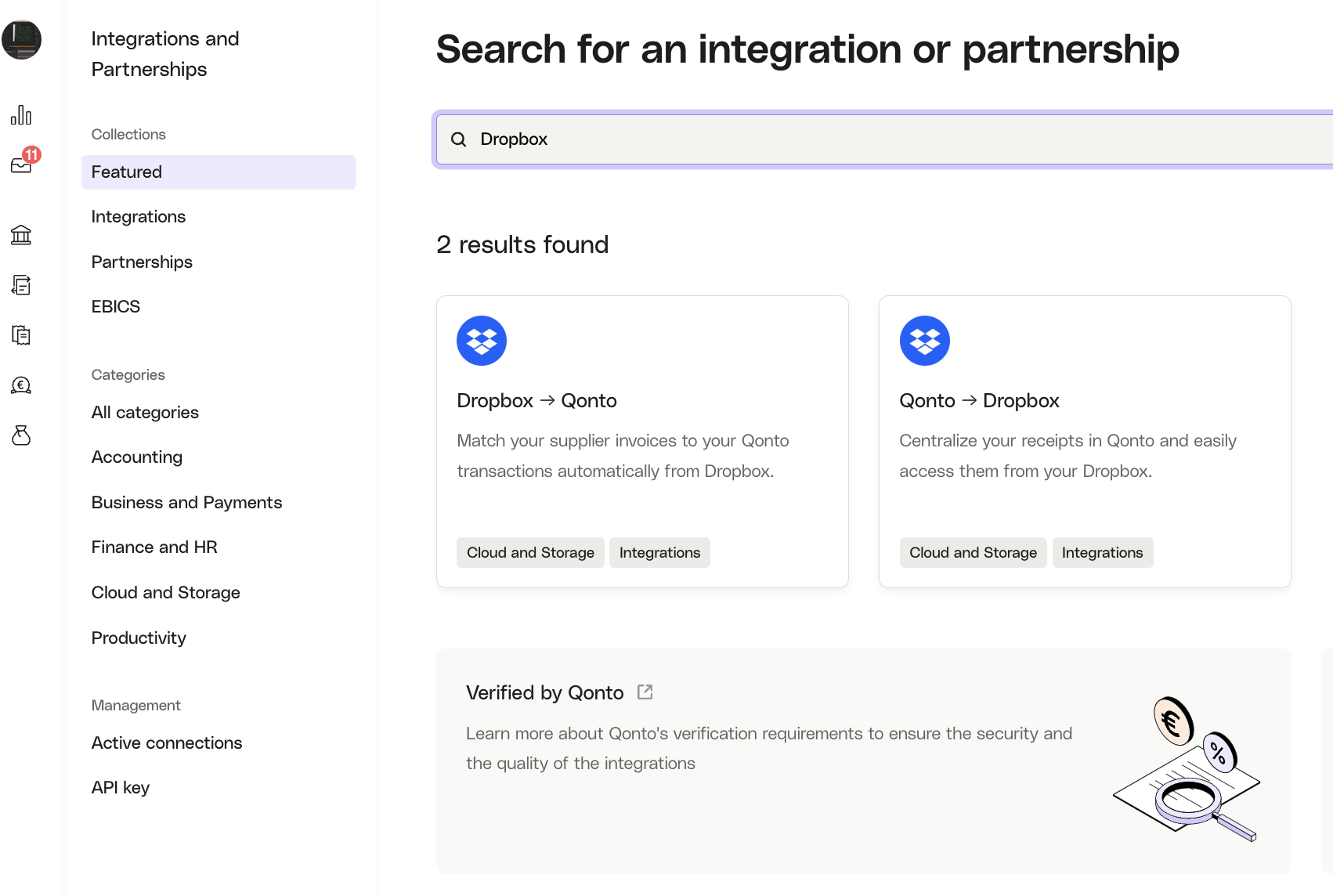The height and width of the screenshot is (896, 1333).
Task: Filter by Finance and HR category
Action: (x=154, y=547)
